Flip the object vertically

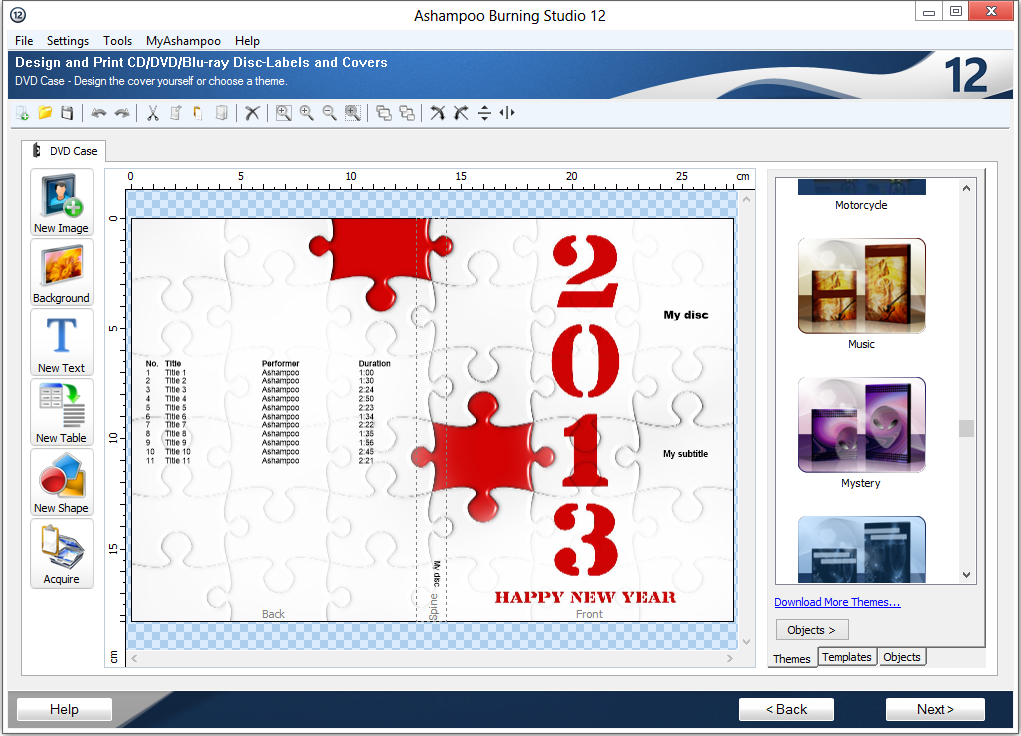tap(484, 113)
